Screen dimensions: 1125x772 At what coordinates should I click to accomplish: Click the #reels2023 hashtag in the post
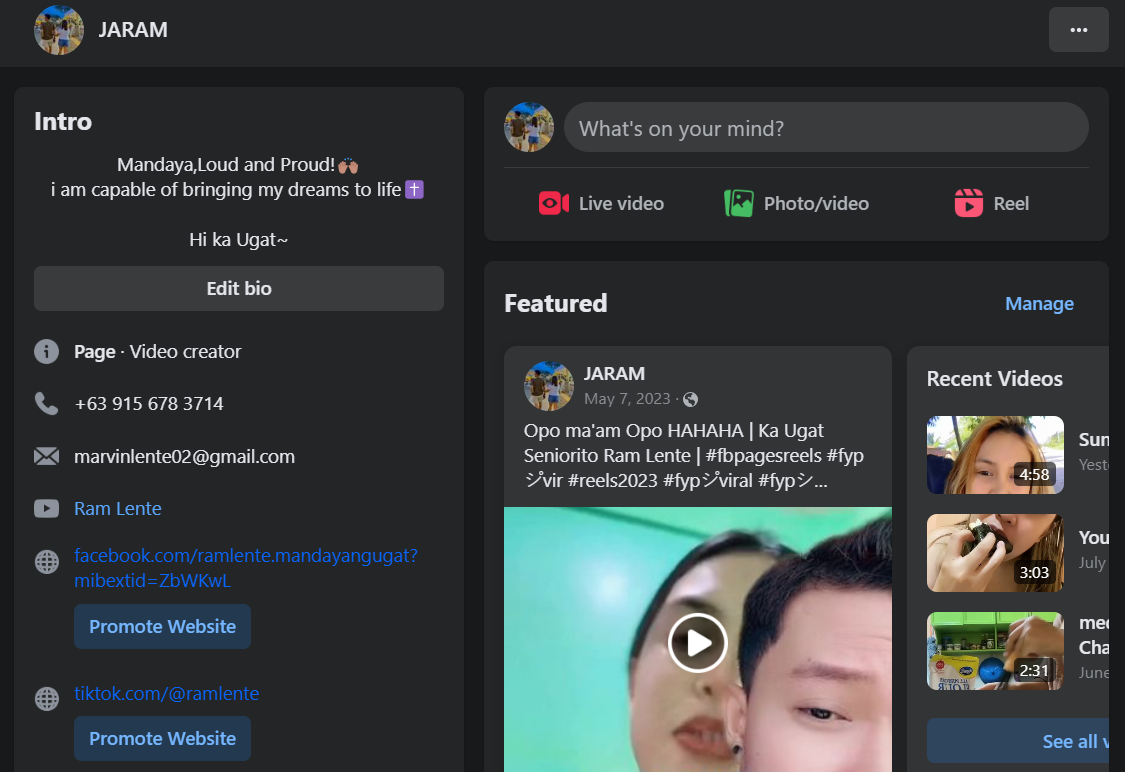pos(612,481)
